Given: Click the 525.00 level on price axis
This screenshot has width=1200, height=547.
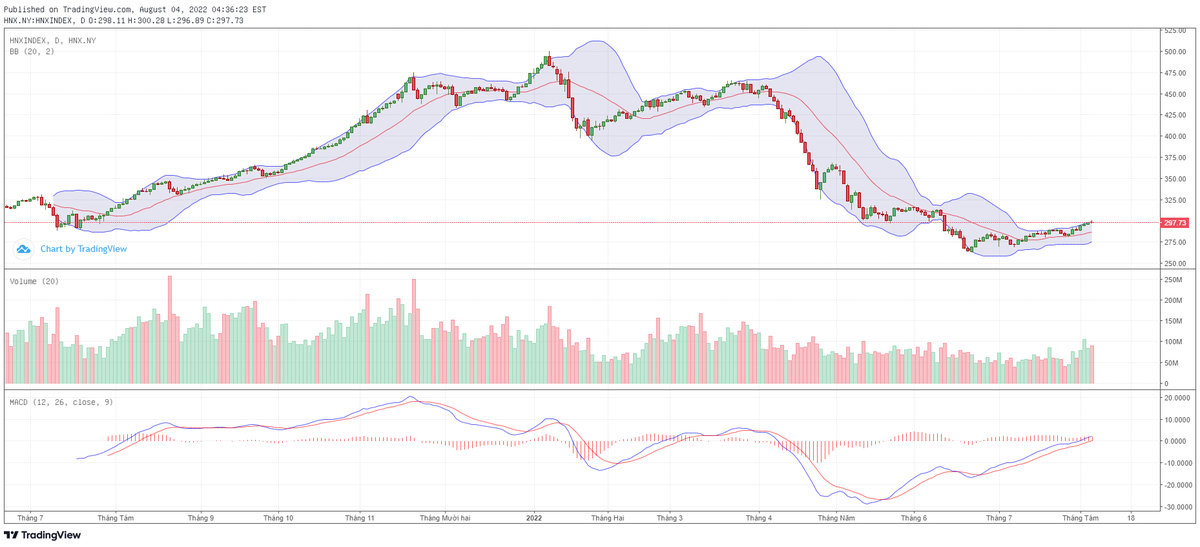Looking at the screenshot, I should point(1174,31).
